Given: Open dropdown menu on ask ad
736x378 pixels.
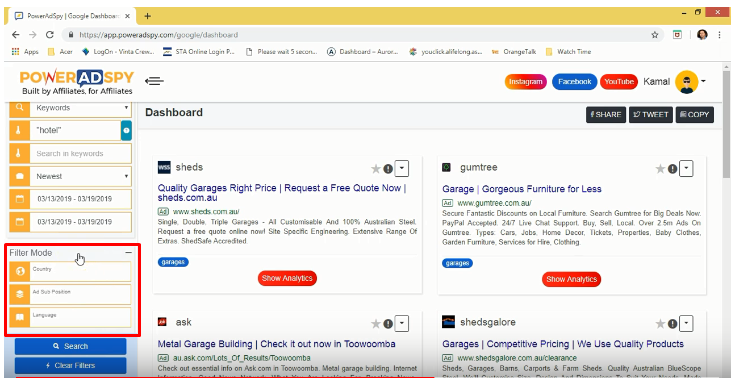Looking at the screenshot, I should pos(401,323).
